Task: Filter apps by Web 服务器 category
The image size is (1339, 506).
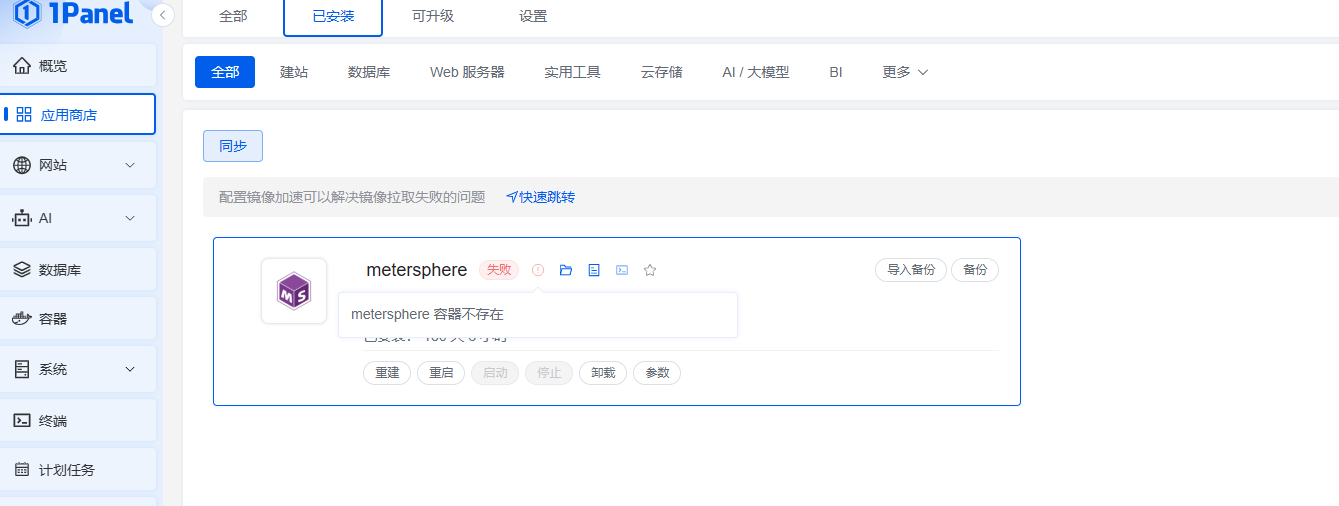Action: tap(467, 72)
